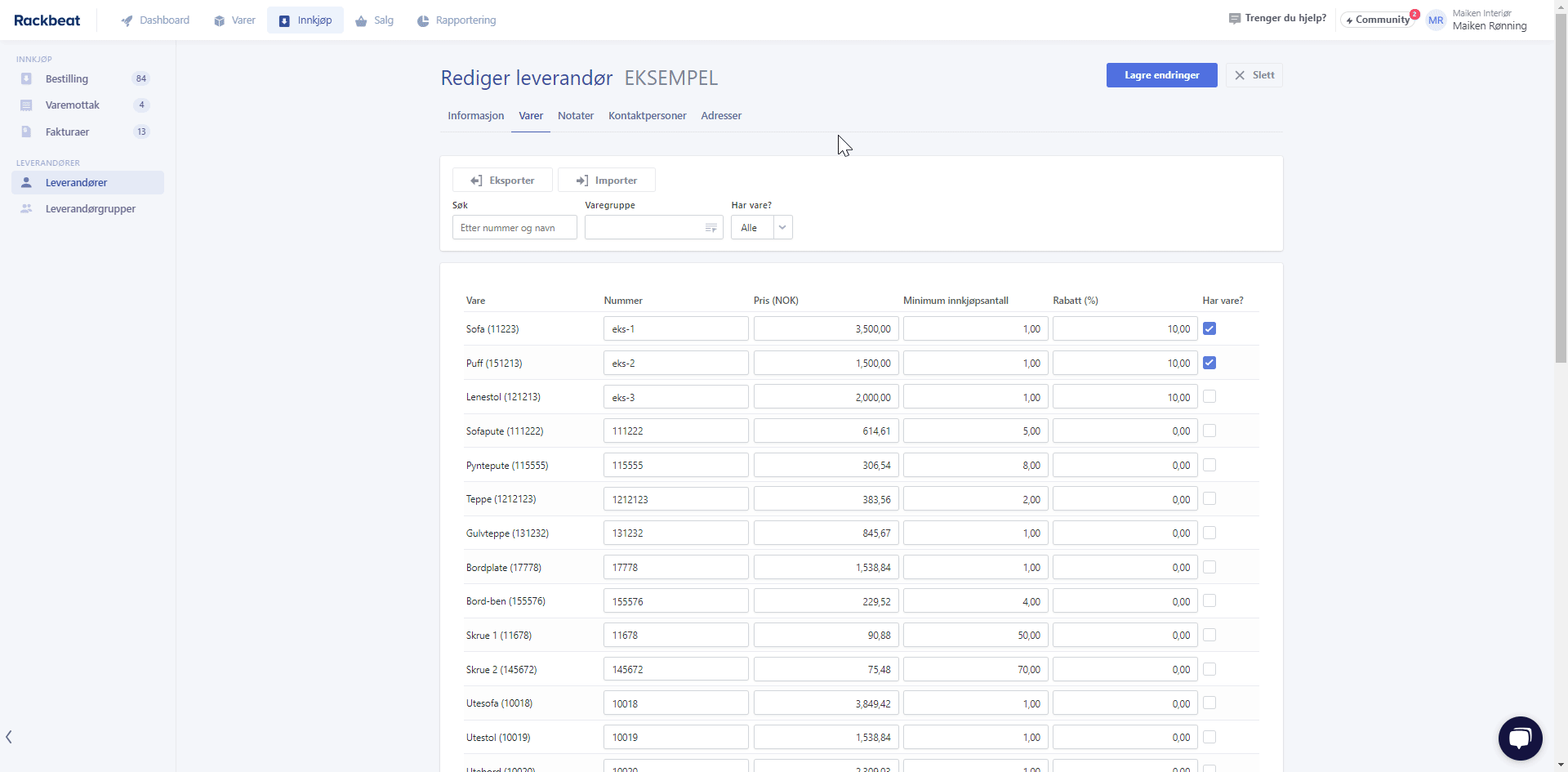Viewport: 1568px width, 772px height.
Task: Open the Varegruppe selector
Action: [653, 228]
